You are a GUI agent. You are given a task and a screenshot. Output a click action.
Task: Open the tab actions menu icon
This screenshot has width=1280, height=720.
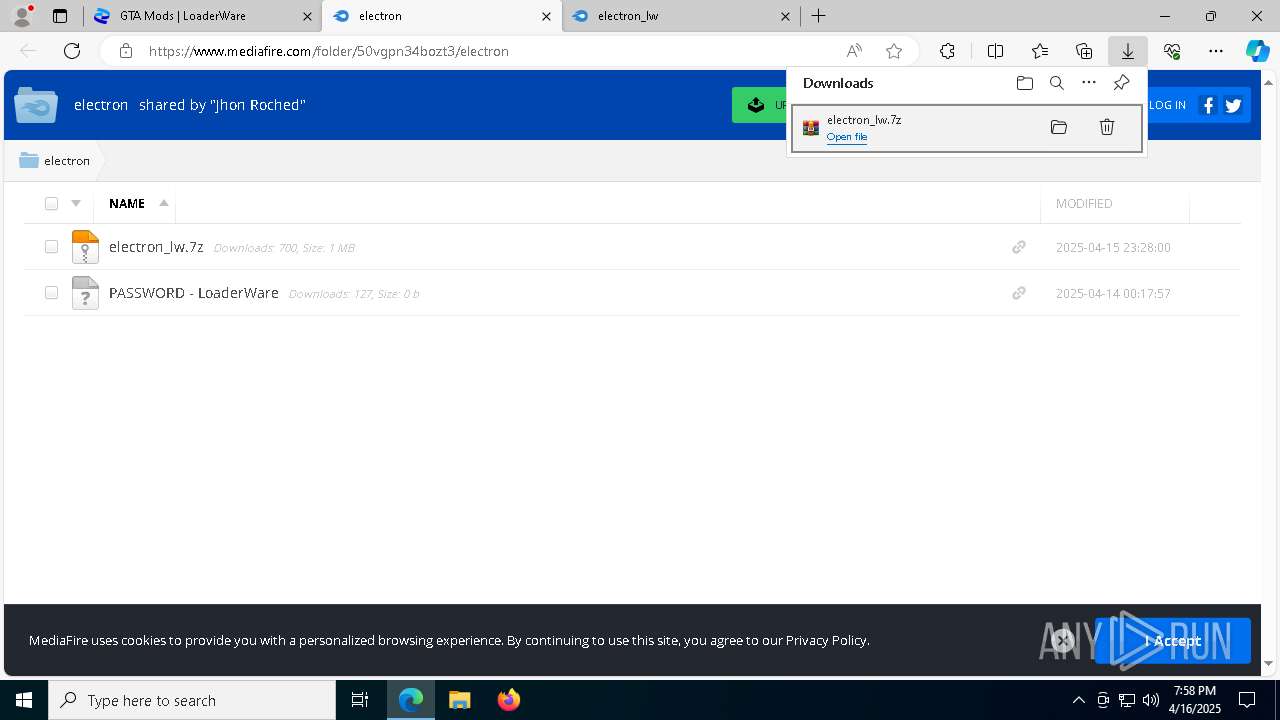point(60,16)
